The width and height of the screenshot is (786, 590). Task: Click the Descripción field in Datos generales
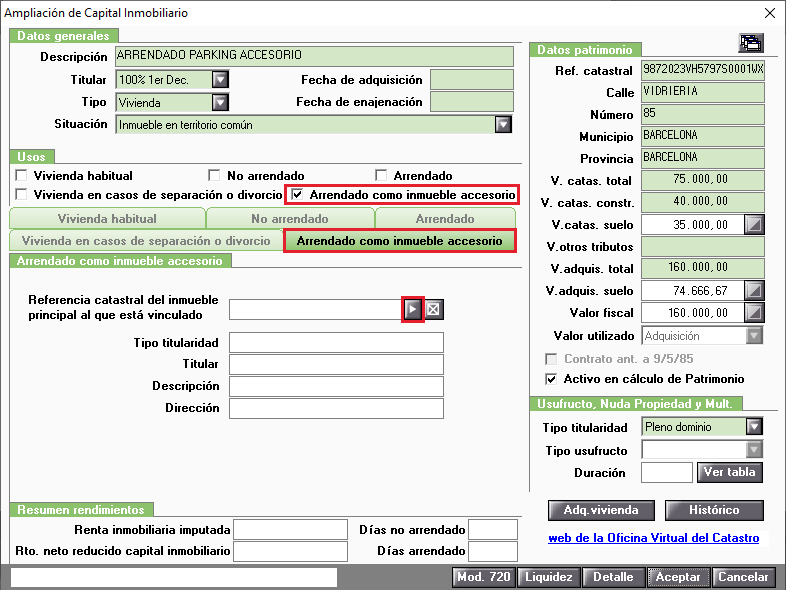[x=314, y=56]
